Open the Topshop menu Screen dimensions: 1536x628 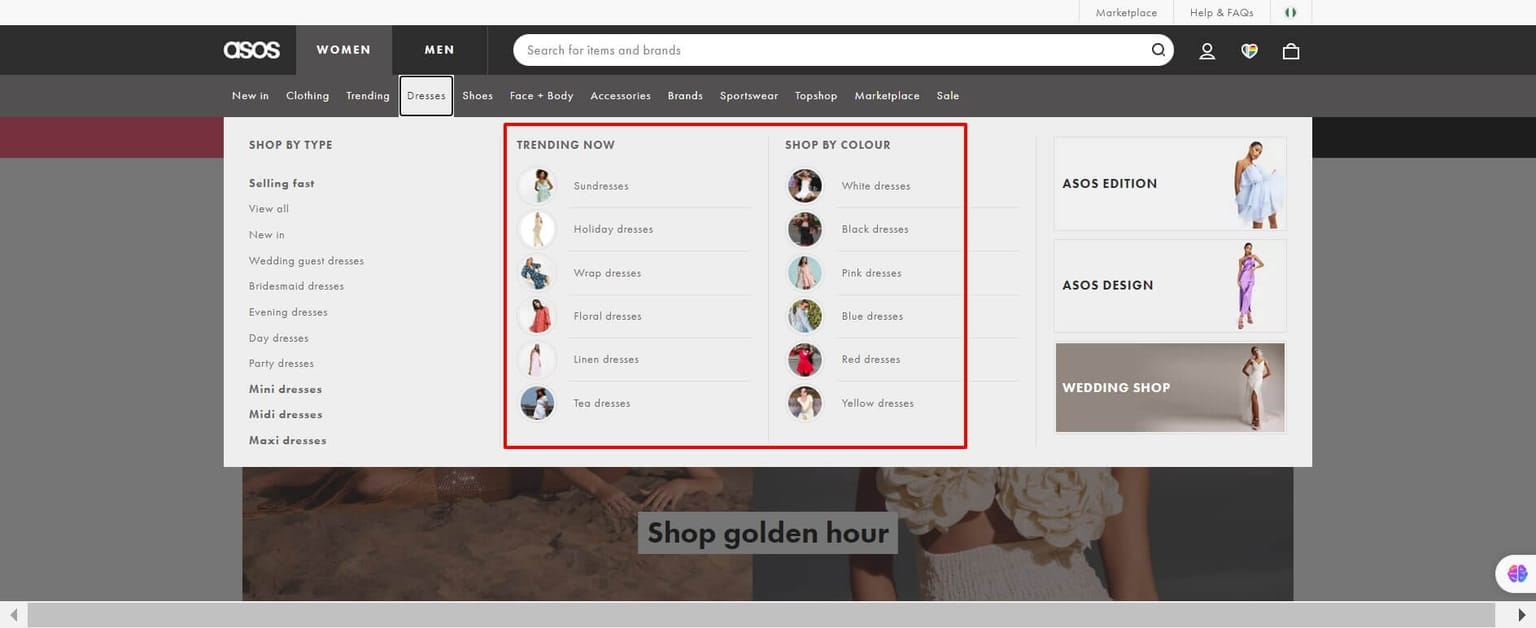pyautogui.click(x=815, y=95)
